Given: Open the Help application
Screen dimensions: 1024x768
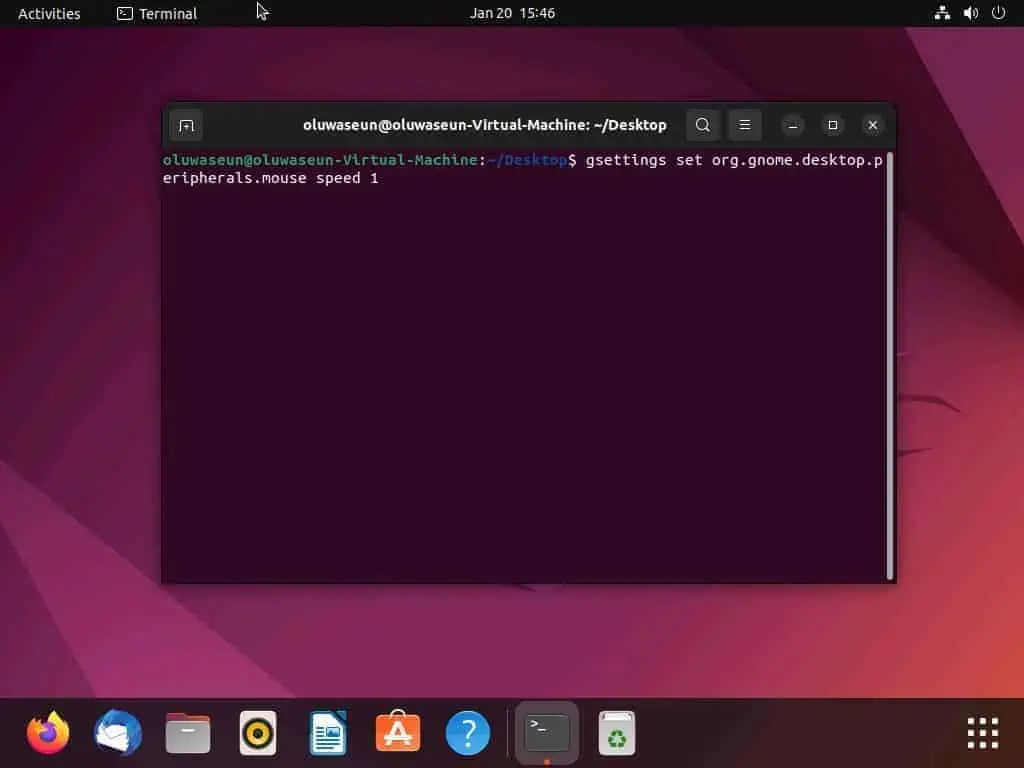Looking at the screenshot, I should 467,732.
